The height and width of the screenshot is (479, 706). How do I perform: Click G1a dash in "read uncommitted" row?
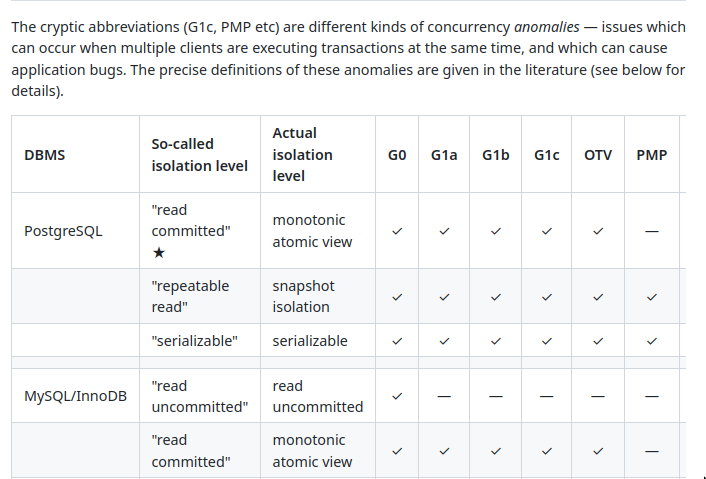(444, 396)
